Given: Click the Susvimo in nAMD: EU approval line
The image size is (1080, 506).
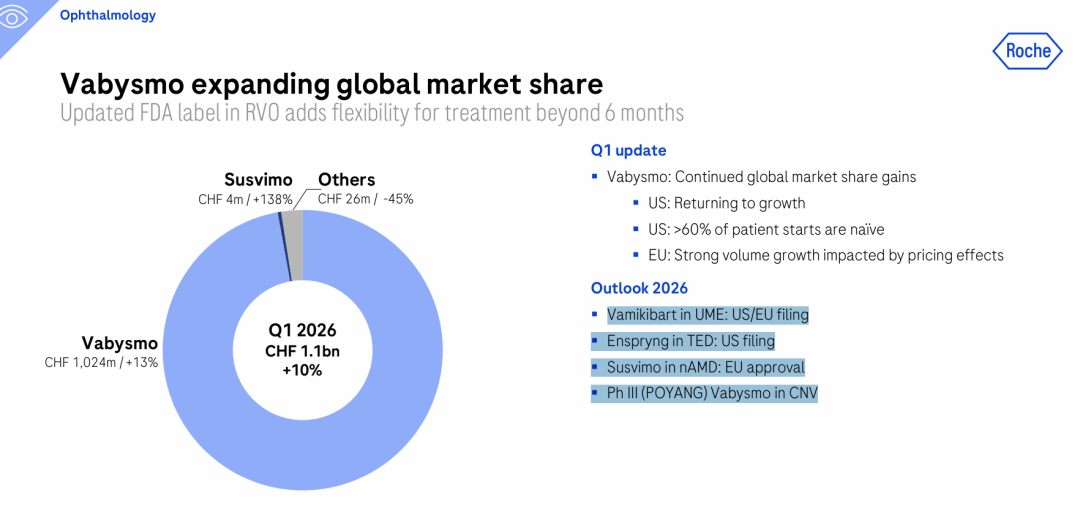Looking at the screenshot, I should click(705, 367).
